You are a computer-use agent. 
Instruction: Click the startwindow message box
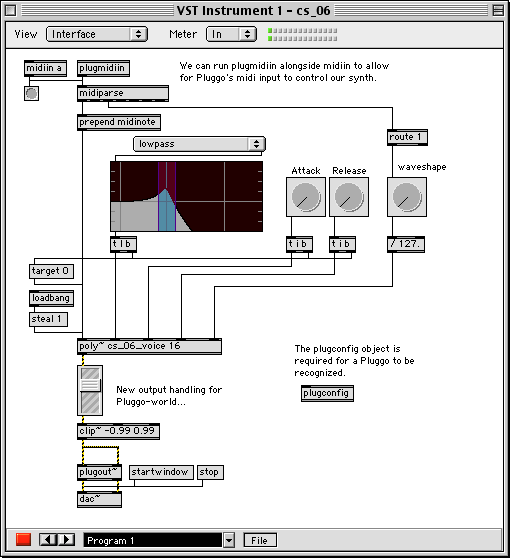click(x=161, y=472)
